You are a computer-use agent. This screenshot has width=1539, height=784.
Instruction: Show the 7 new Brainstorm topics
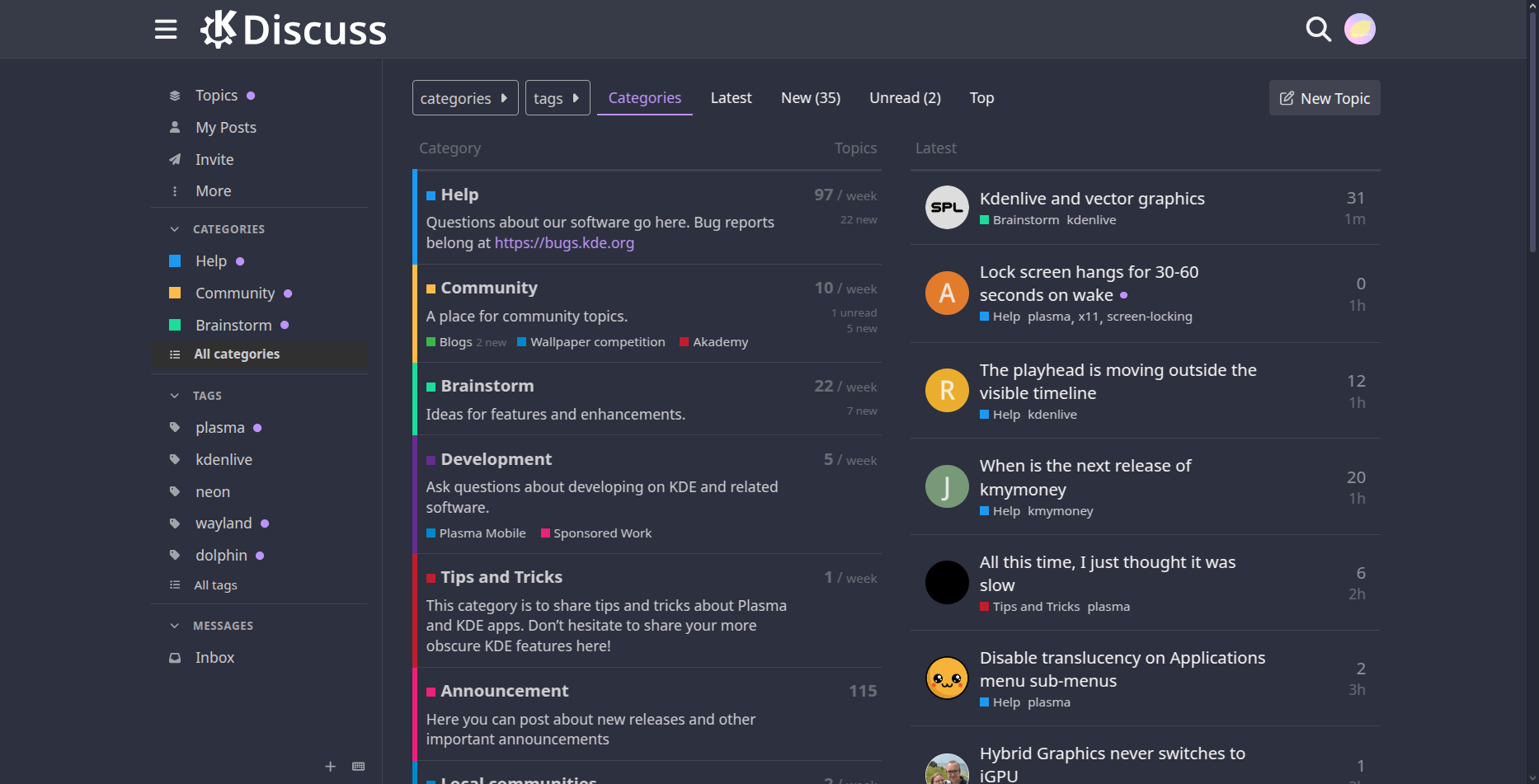[862, 411]
